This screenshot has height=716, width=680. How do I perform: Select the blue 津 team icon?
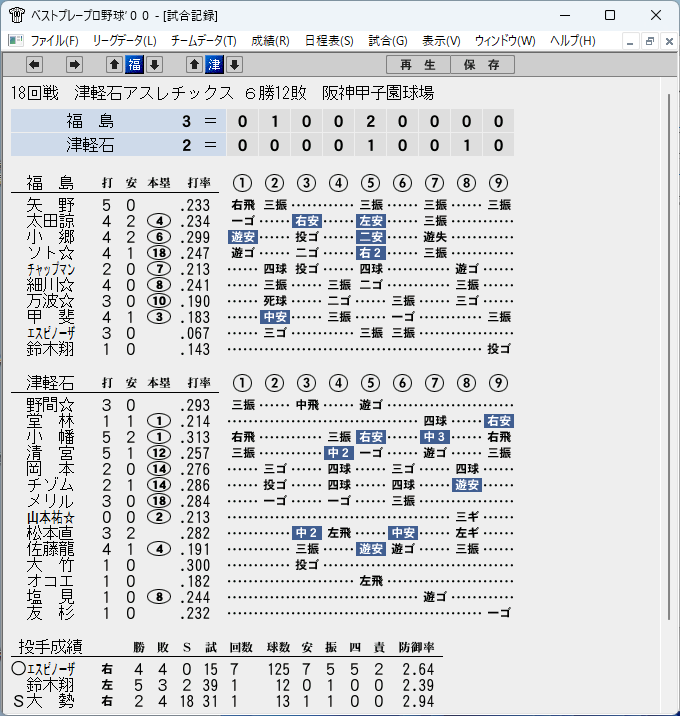pyautogui.click(x=214, y=65)
